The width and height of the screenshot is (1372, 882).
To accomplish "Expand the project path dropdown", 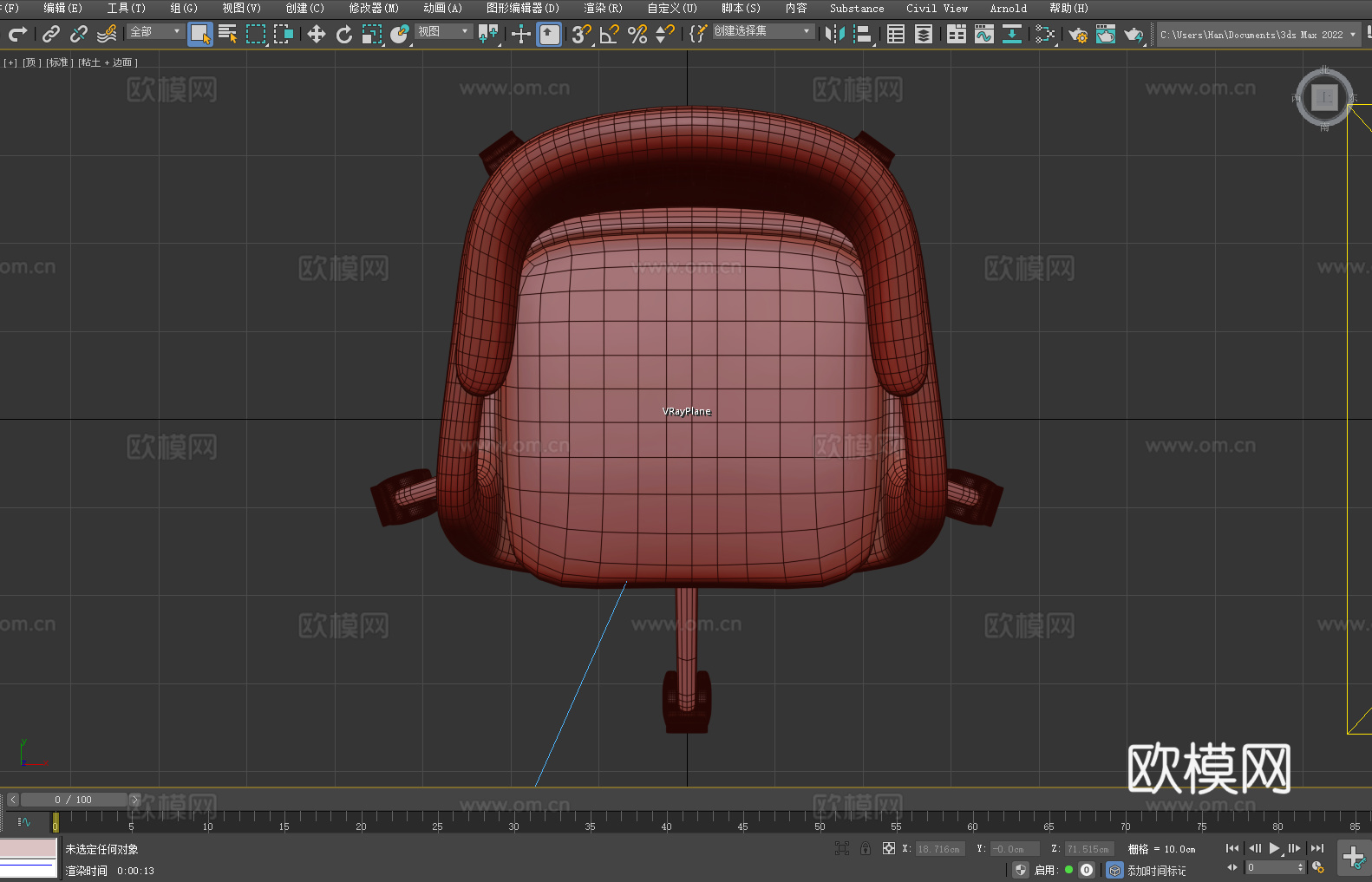I will pyautogui.click(x=1353, y=35).
